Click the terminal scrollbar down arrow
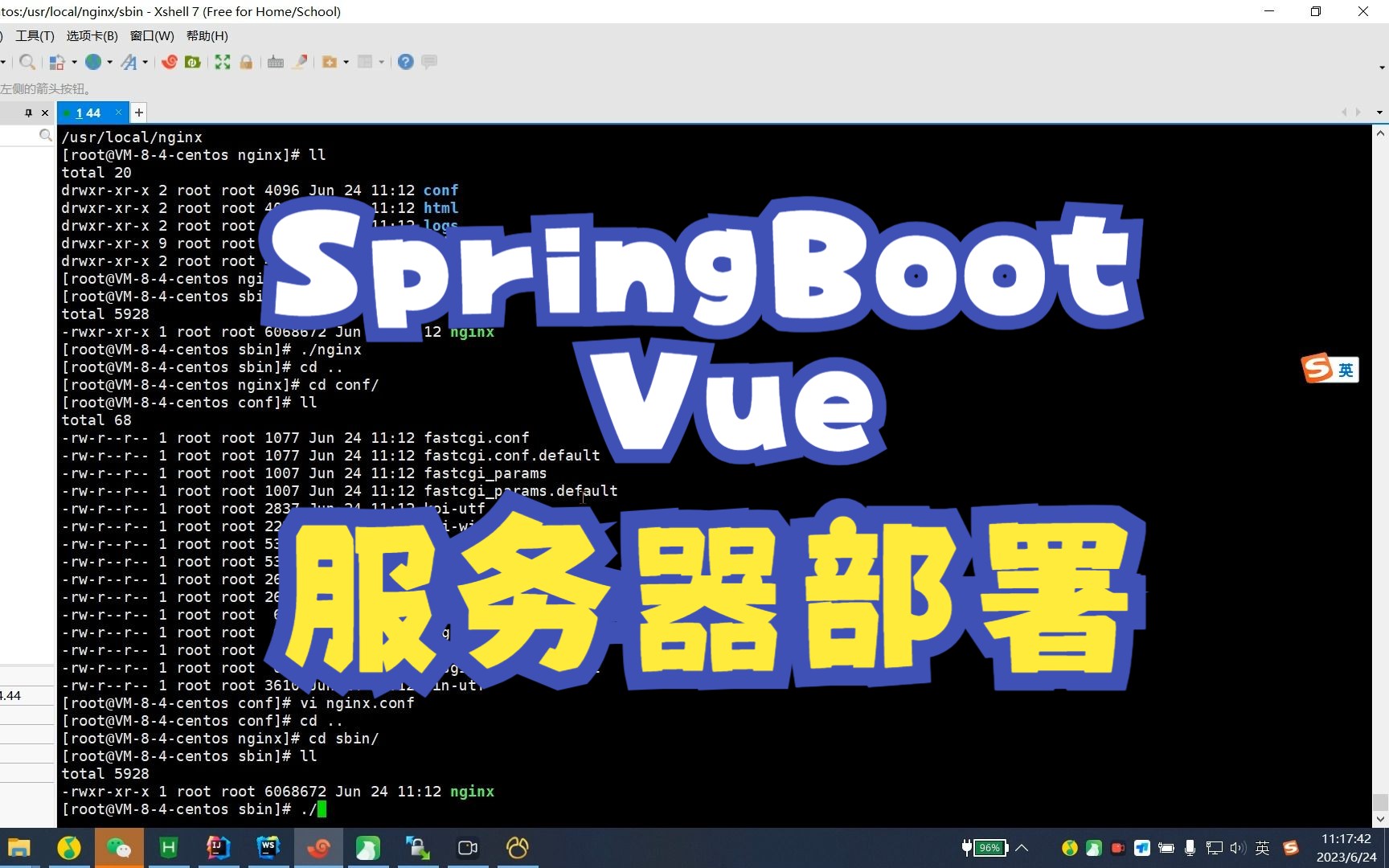 click(x=1380, y=819)
